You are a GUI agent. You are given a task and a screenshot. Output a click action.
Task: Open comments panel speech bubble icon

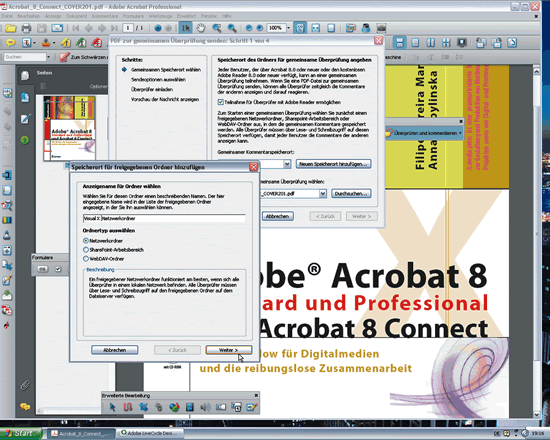[25, 406]
